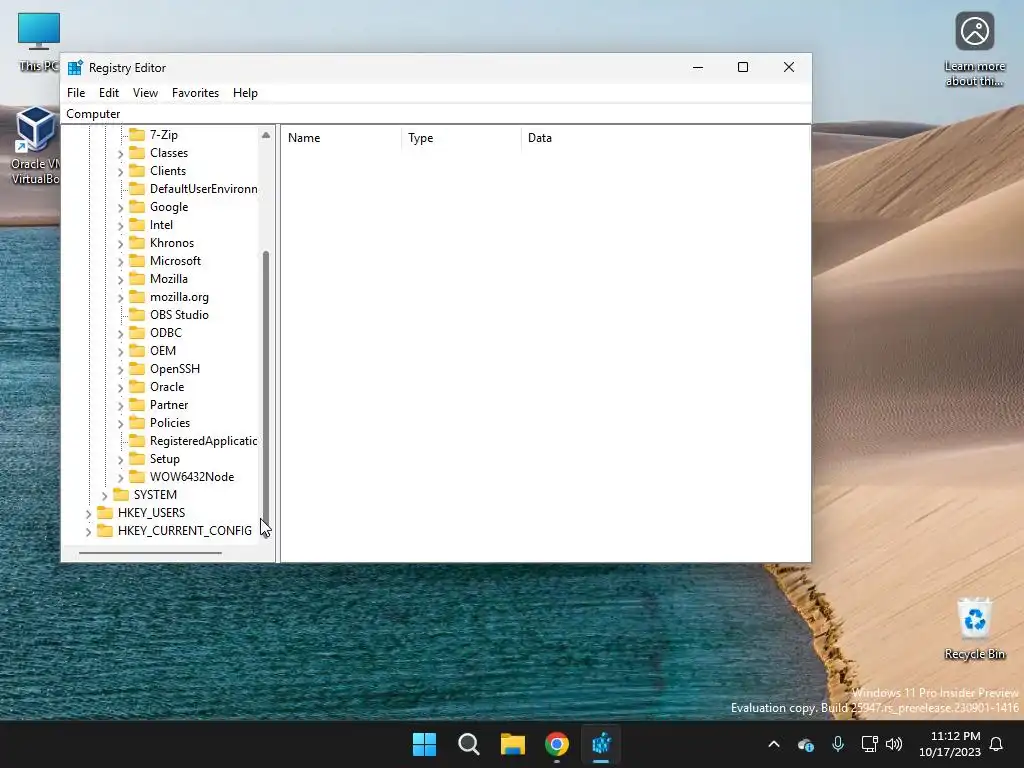
Task: Expand the Policies key
Action: pyautogui.click(x=120, y=424)
